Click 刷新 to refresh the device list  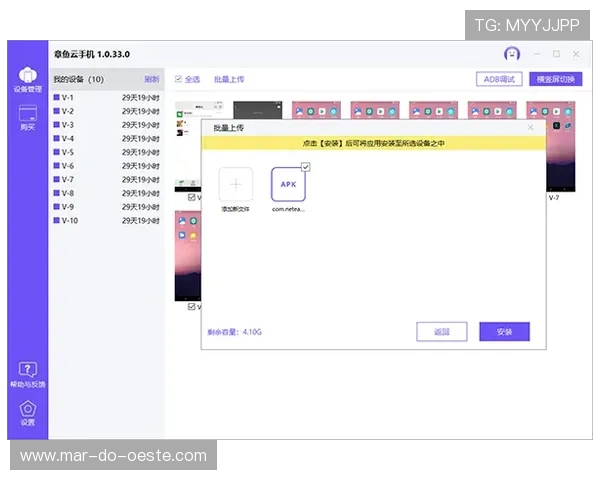tap(151, 79)
